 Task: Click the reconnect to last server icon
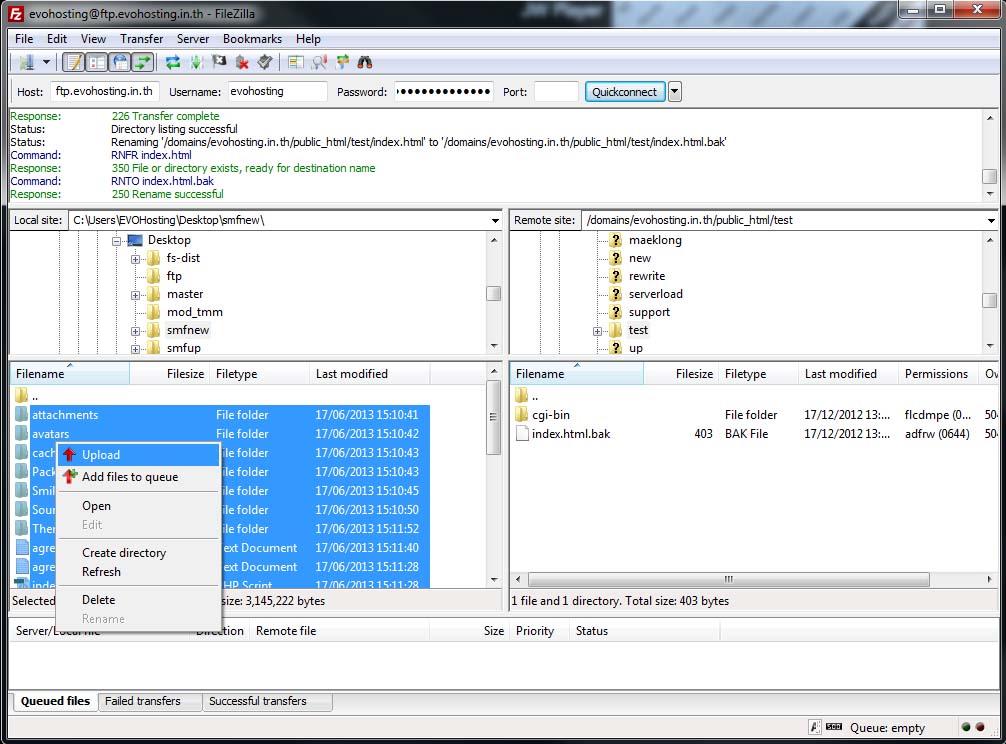(x=264, y=62)
